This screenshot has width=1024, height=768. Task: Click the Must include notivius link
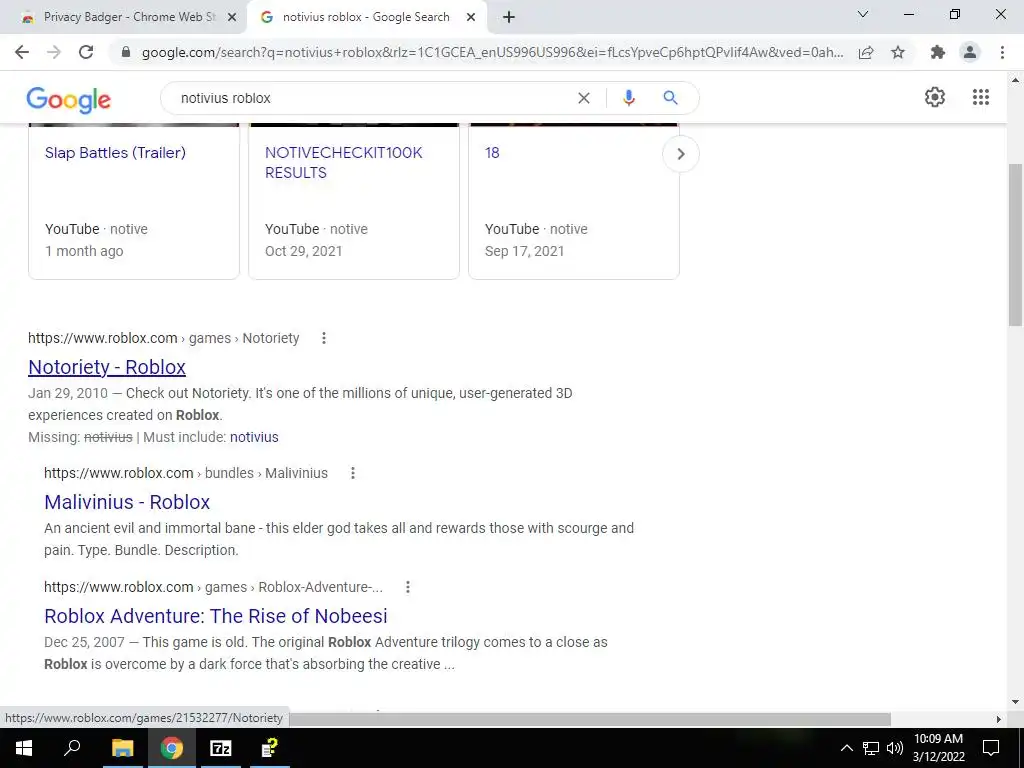tap(254, 437)
